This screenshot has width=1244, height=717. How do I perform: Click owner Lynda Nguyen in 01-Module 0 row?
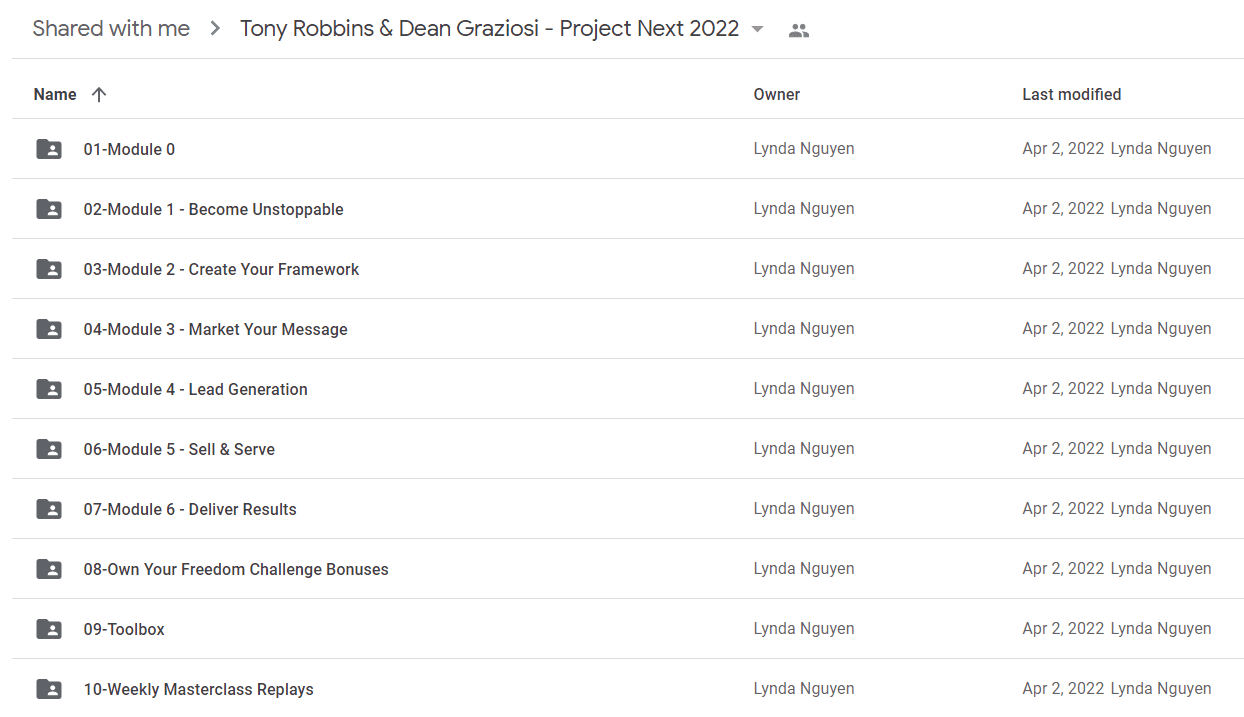[804, 149]
